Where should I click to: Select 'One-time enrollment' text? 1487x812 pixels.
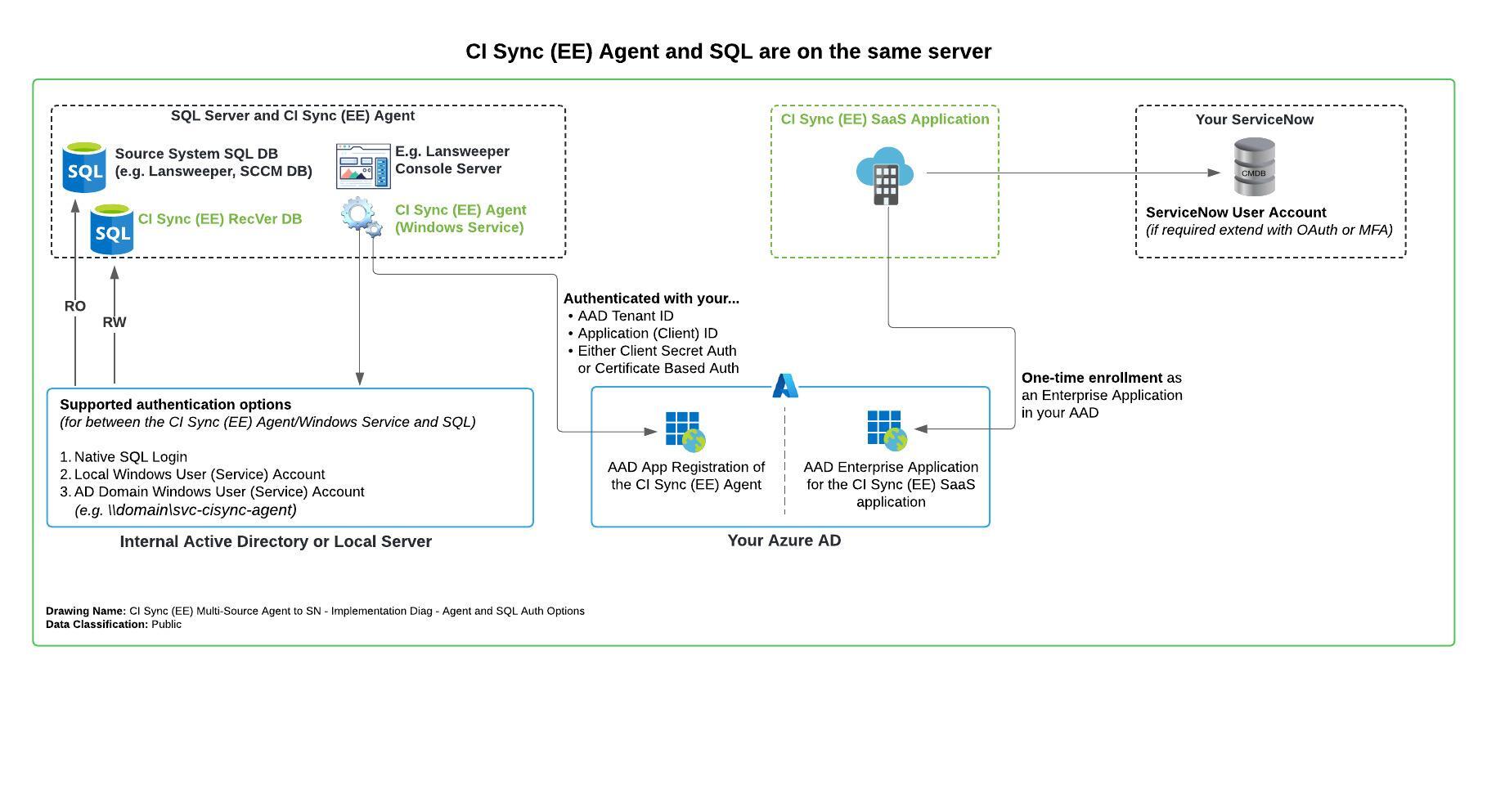tap(1092, 378)
